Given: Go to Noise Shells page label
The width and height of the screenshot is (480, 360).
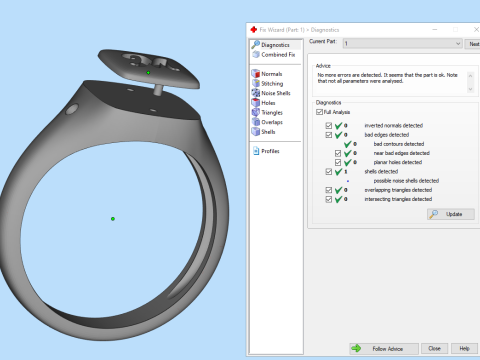Looking at the screenshot, I should 276,93.
